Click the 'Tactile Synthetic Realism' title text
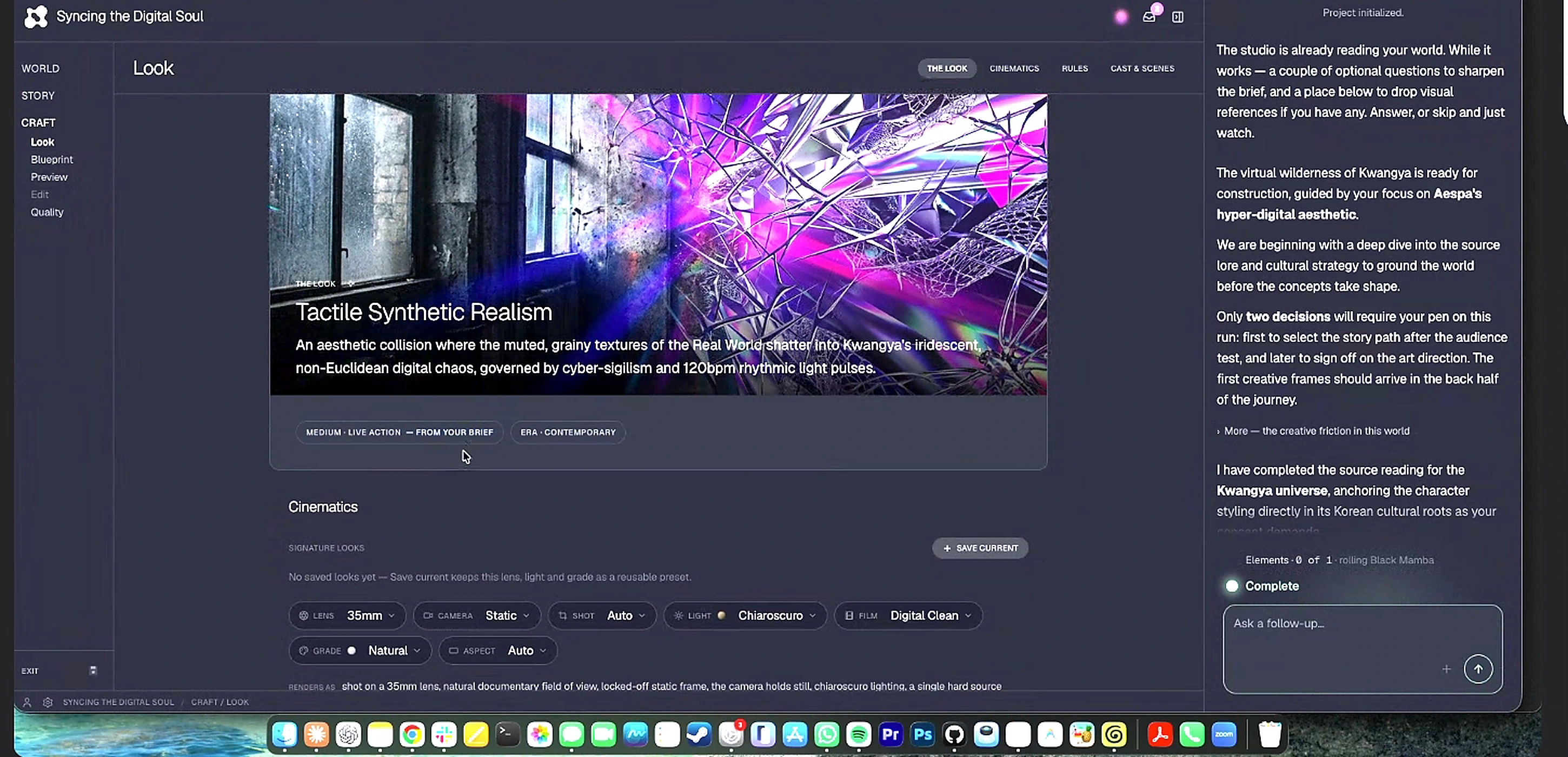 424,312
